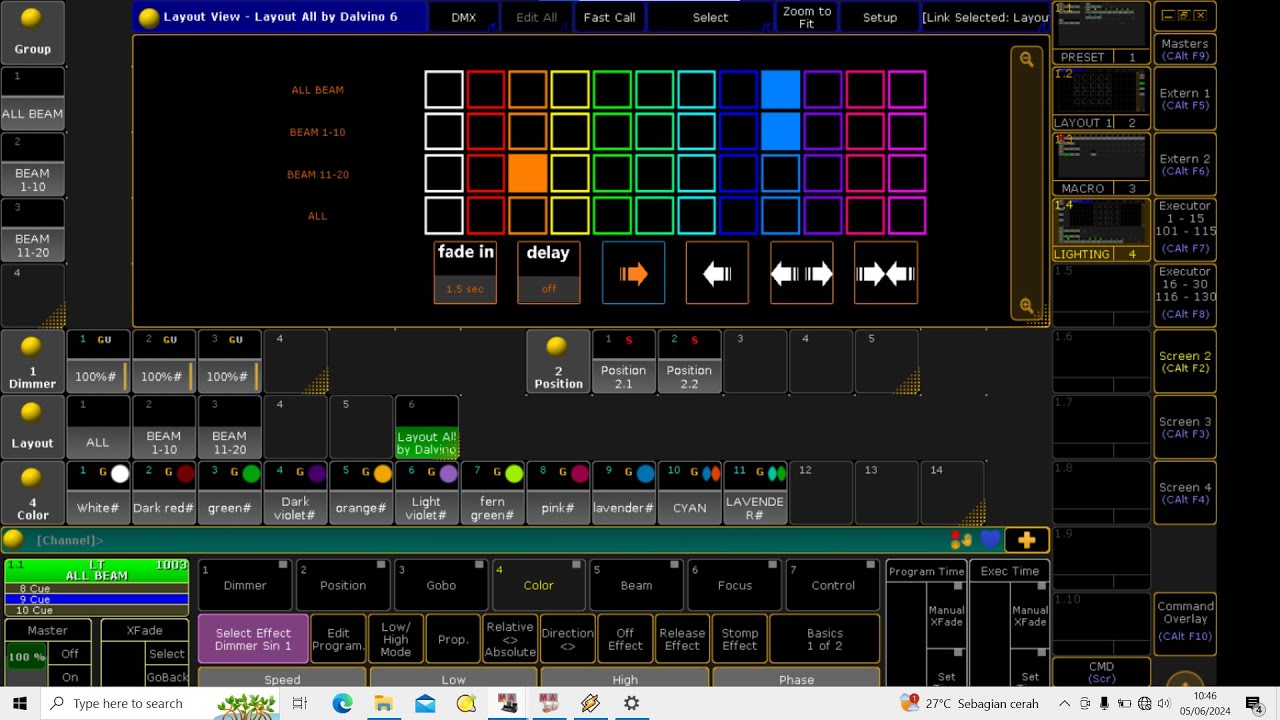Switch Master to Off
This screenshot has height=720, width=1280.
click(70, 654)
